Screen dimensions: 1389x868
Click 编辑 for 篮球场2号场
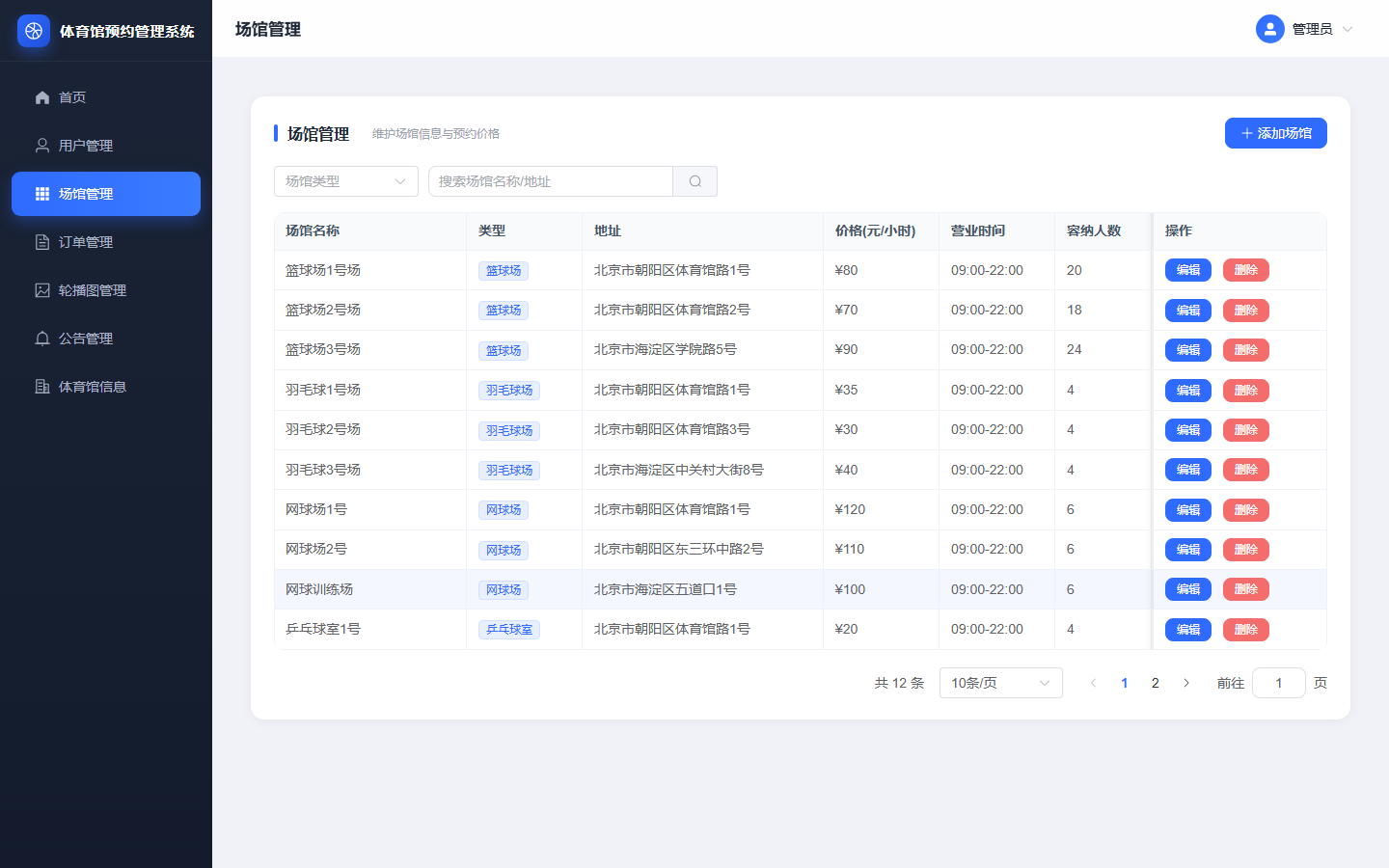[1188, 311]
